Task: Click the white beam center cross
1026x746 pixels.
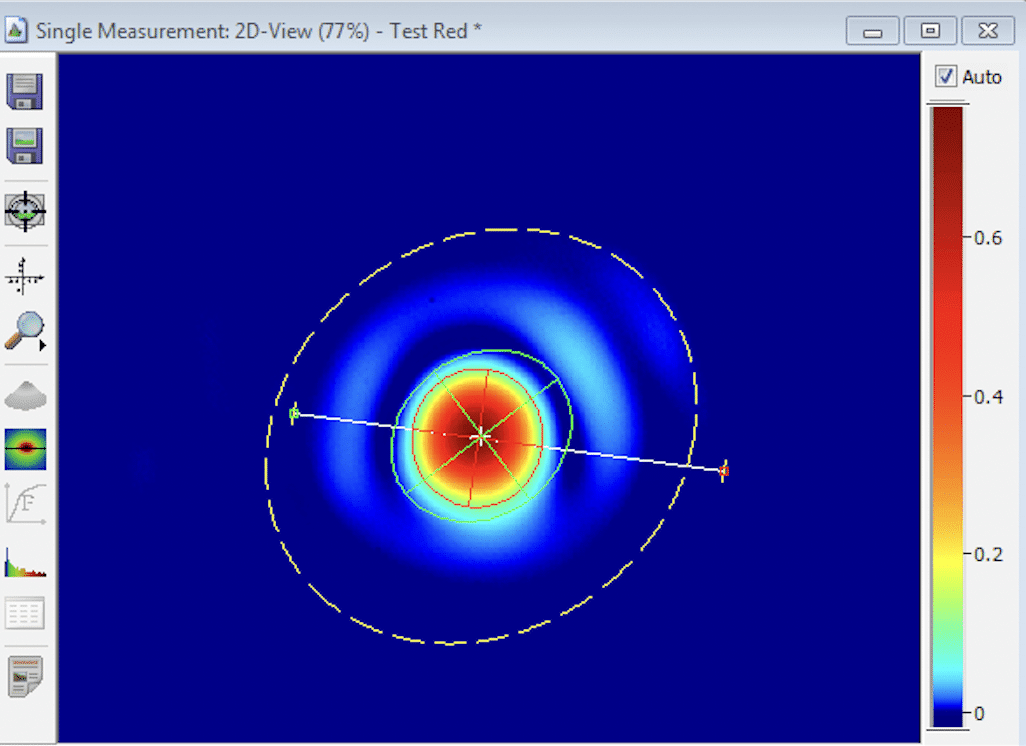Action: point(481,436)
